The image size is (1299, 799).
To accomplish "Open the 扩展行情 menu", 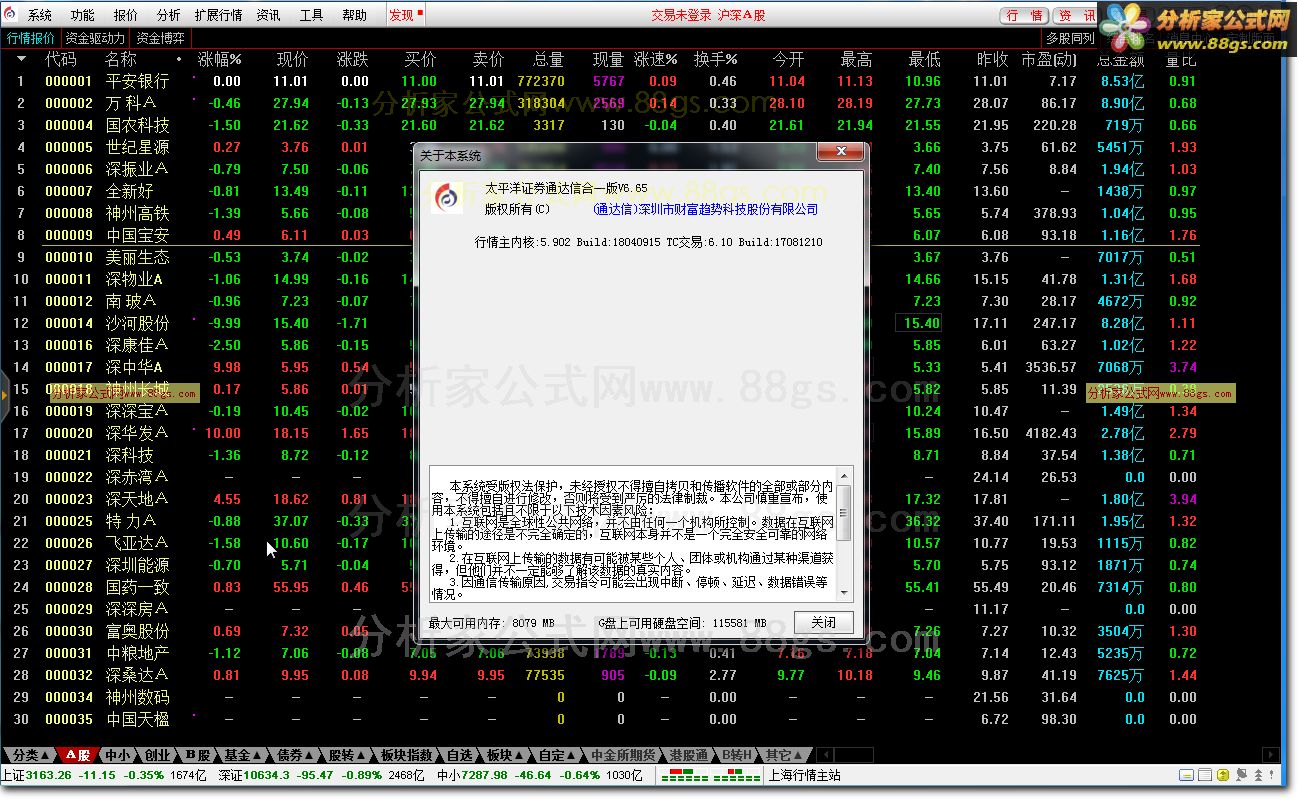I will [218, 15].
